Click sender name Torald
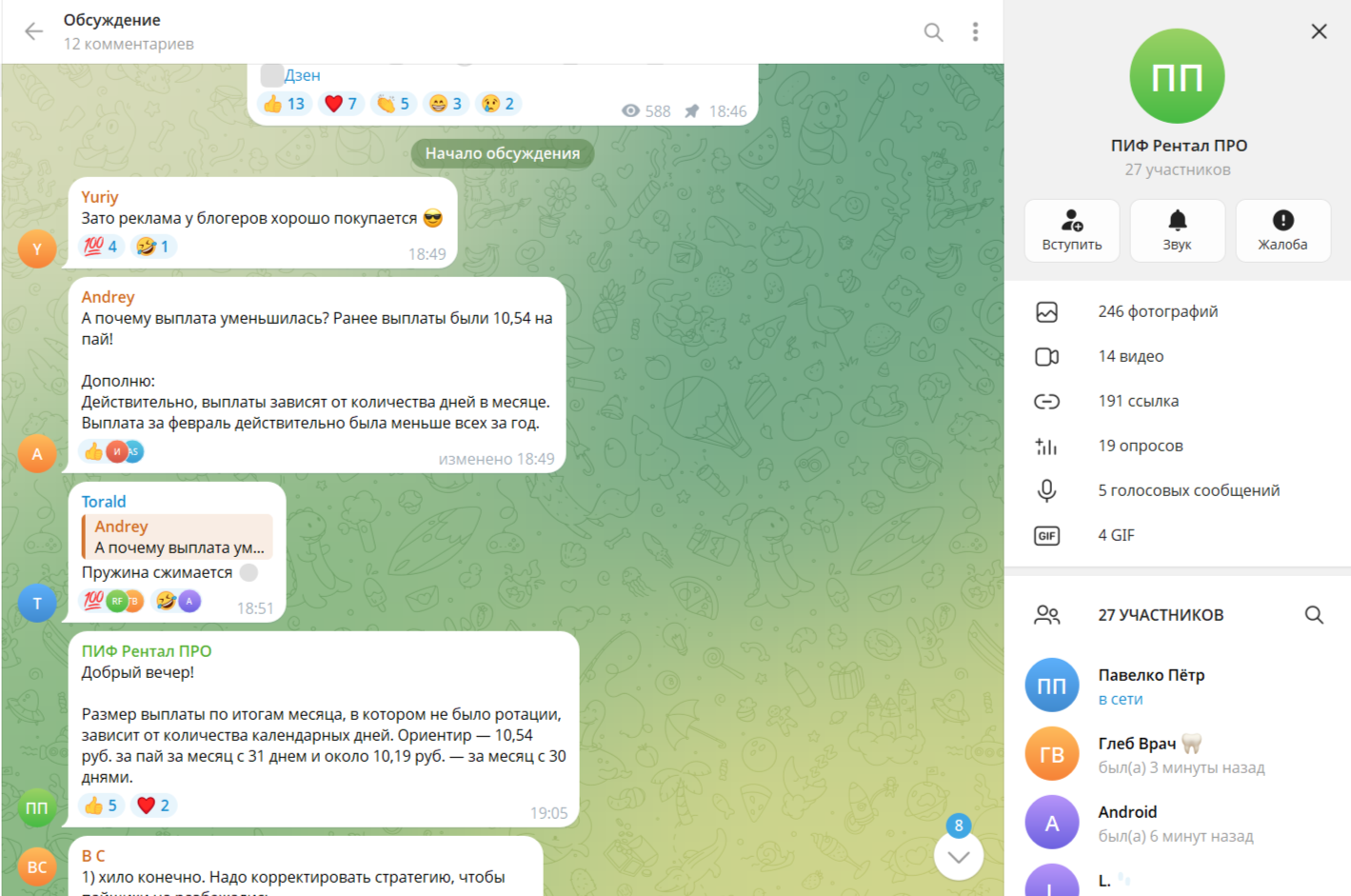Image resolution: width=1351 pixels, height=896 pixels. [x=104, y=502]
